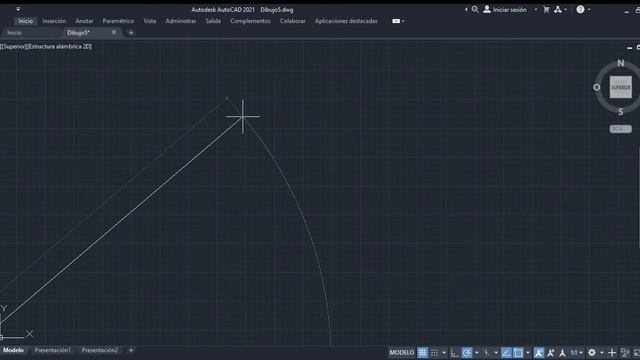Screen dimensions: 640x360
Task: Add a new layout with plus button
Action: click(131, 350)
